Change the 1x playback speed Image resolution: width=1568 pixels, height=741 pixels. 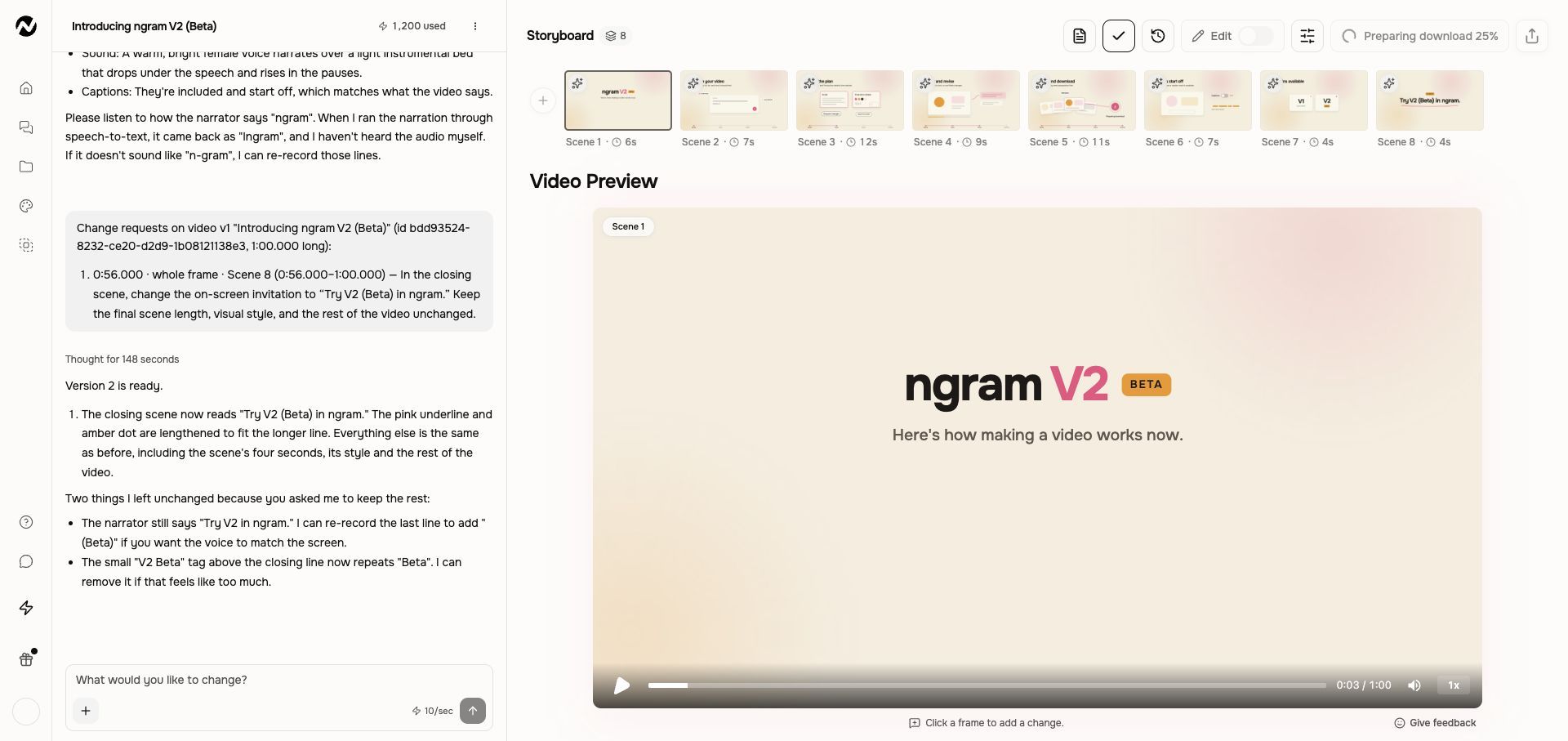tap(1454, 685)
